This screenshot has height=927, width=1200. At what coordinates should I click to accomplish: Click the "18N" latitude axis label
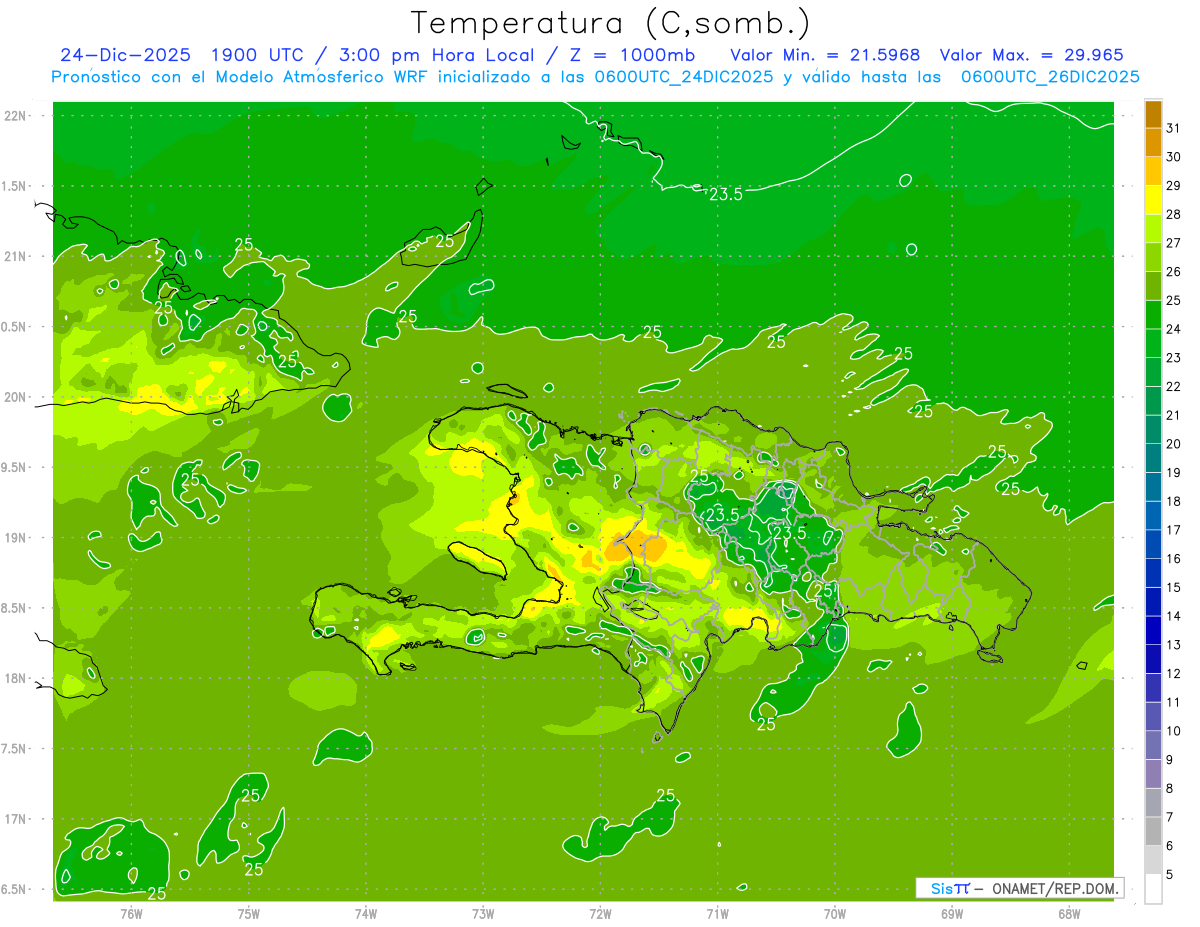pyautogui.click(x=16, y=678)
